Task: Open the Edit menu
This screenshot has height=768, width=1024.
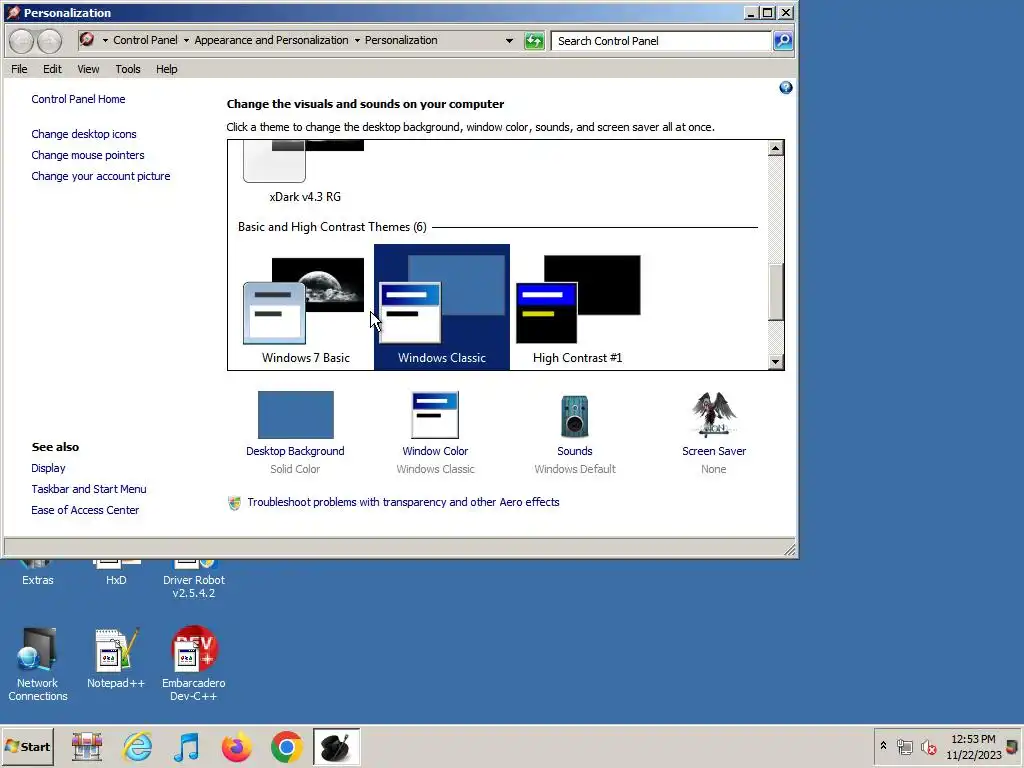Action: [x=52, y=69]
